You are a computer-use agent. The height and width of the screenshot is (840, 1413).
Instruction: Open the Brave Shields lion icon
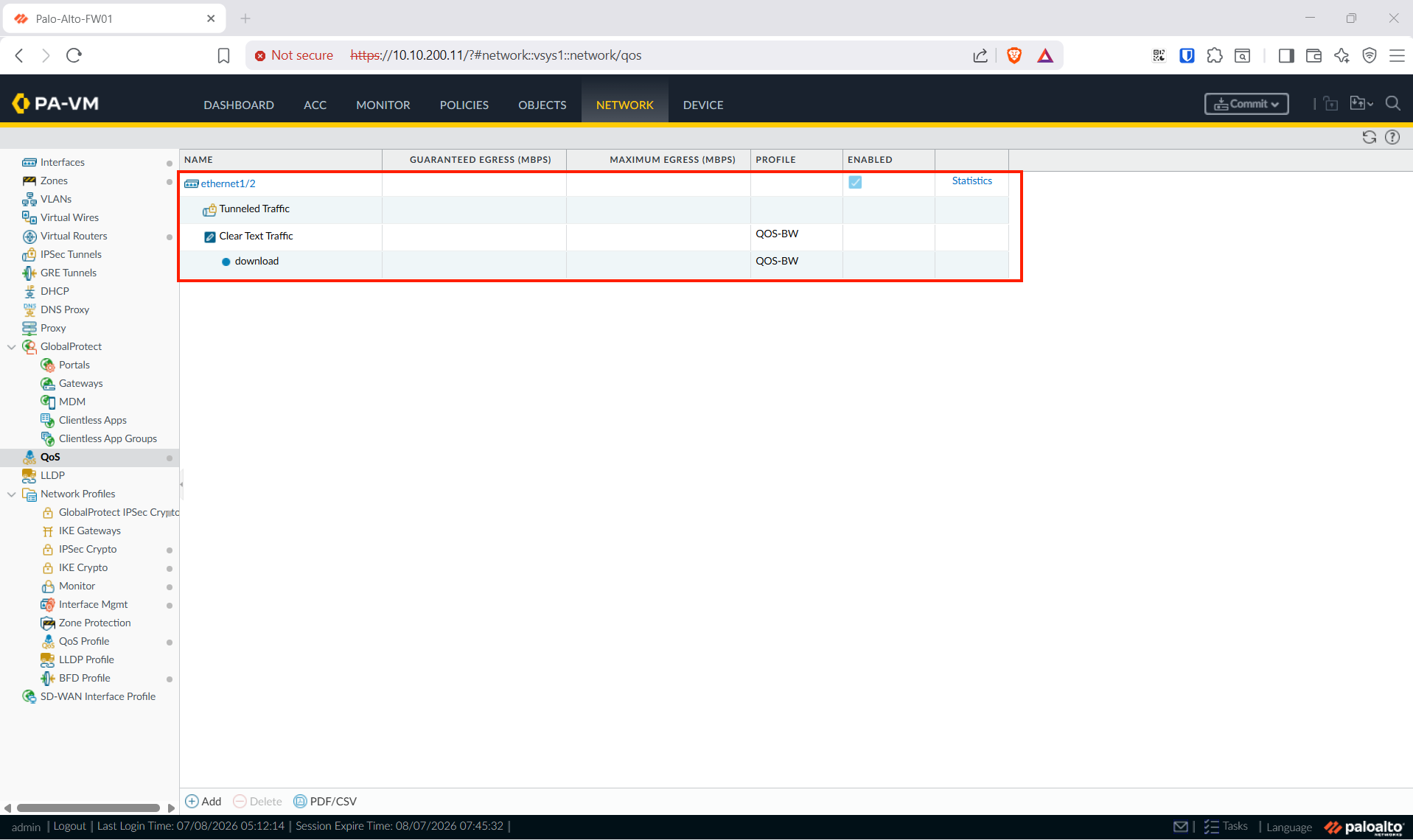(1014, 55)
